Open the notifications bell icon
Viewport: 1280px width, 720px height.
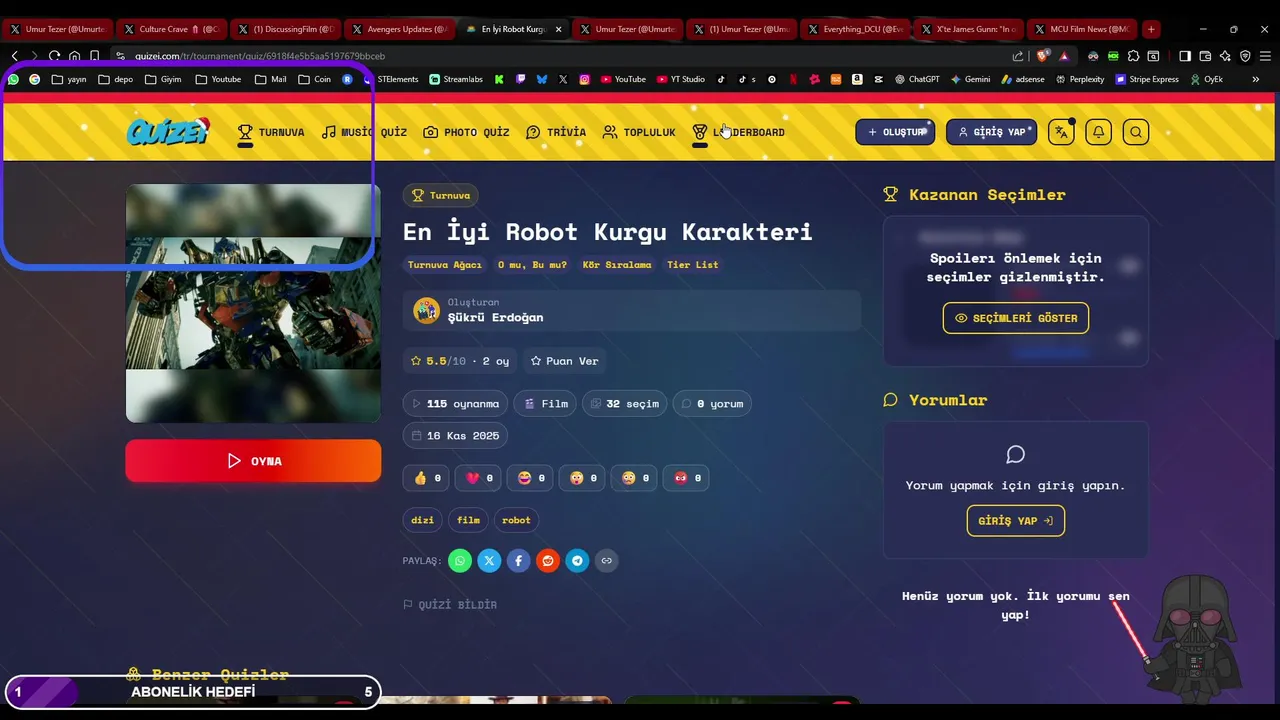tap(1098, 132)
